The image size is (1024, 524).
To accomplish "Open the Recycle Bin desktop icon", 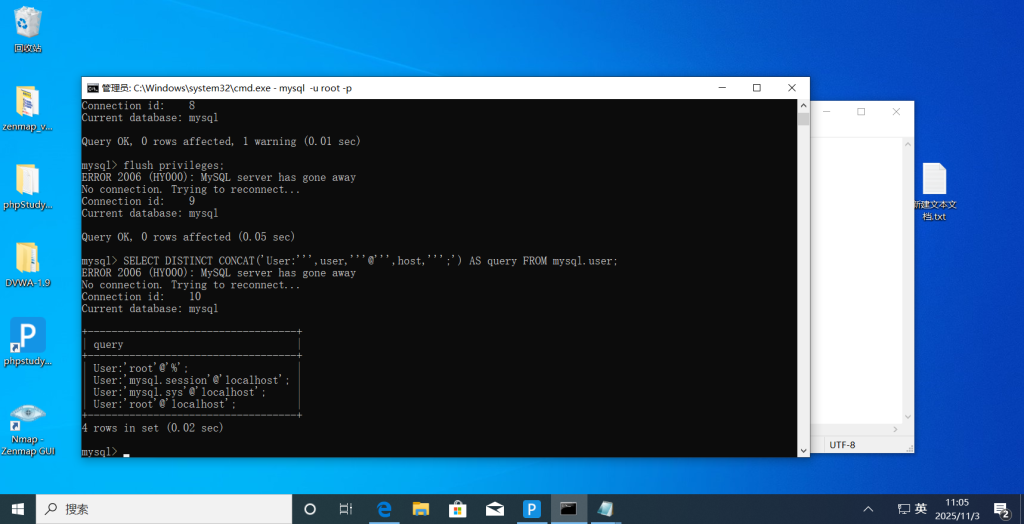I will point(28,22).
